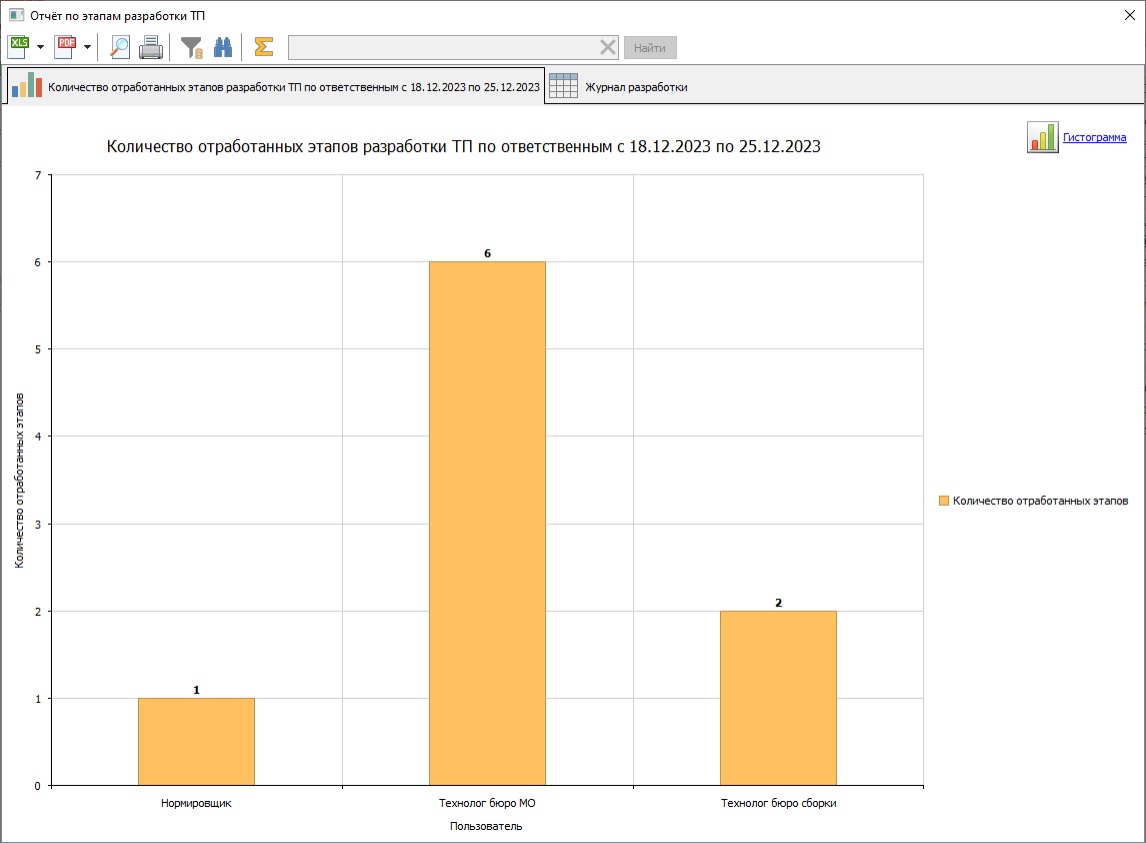Click the funnel filter icon
The image size is (1146, 843).
(191, 47)
